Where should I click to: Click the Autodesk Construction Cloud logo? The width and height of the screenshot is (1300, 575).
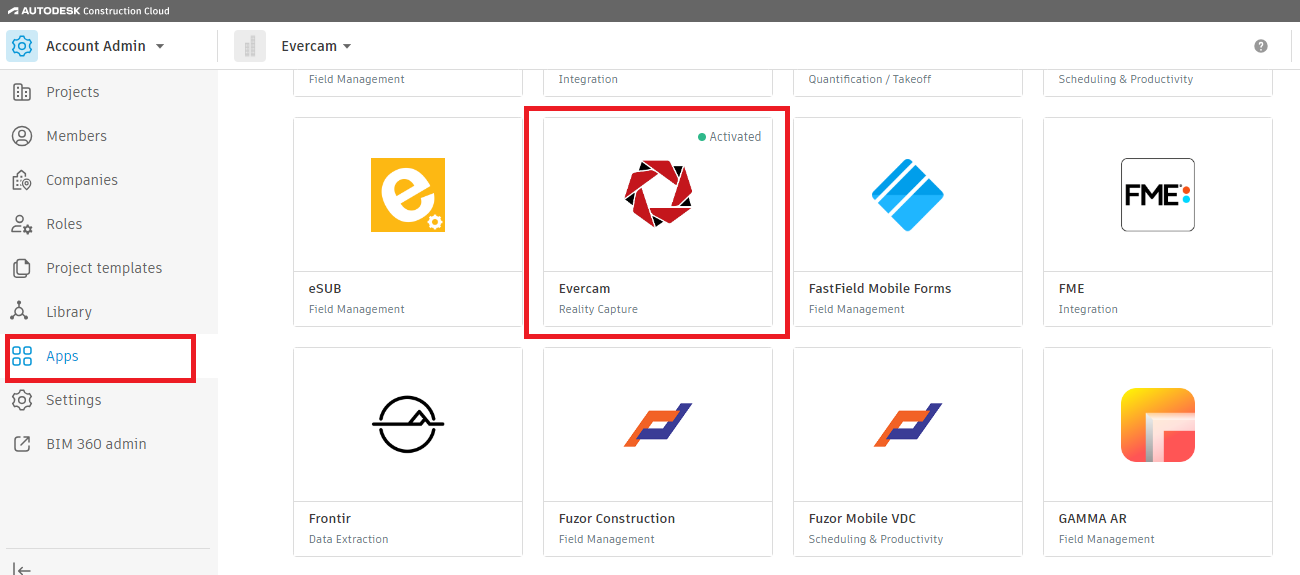click(x=89, y=11)
